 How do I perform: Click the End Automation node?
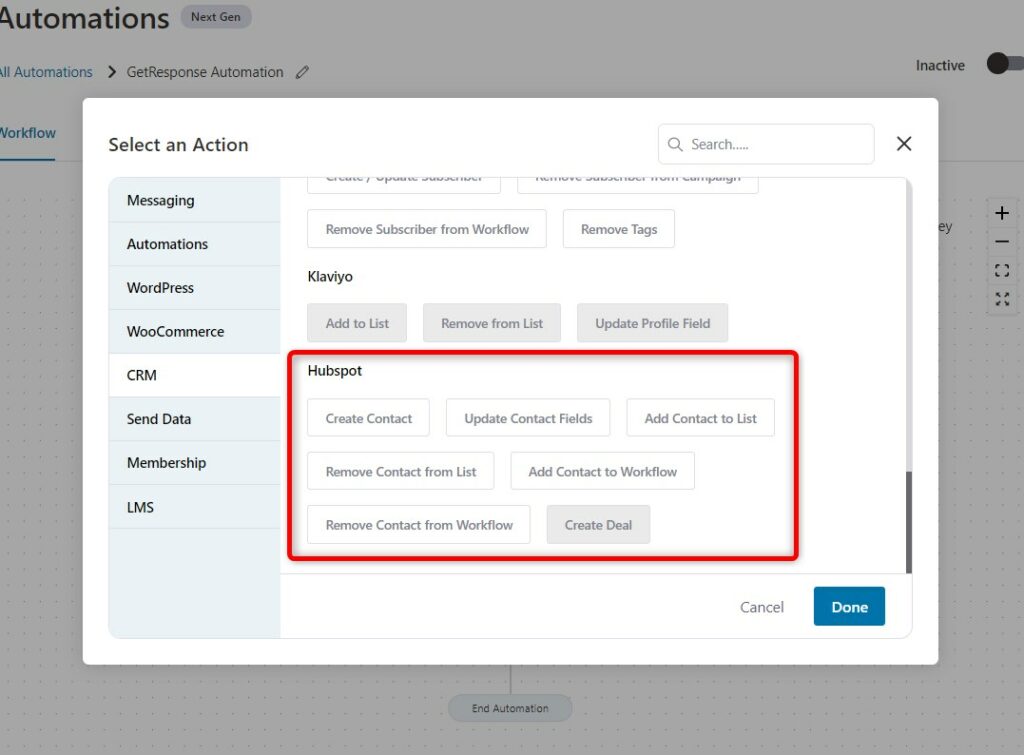[510, 708]
